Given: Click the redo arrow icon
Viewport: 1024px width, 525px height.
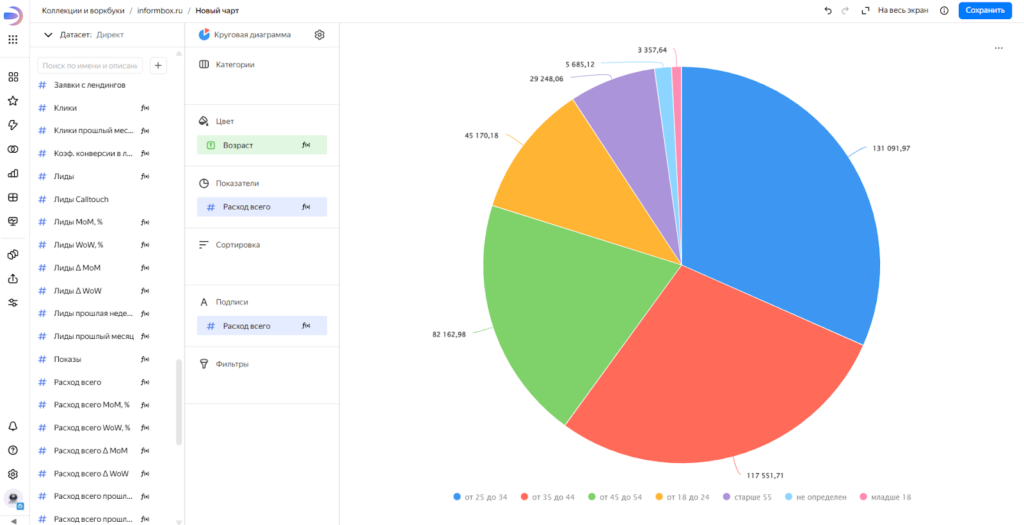Looking at the screenshot, I should [846, 10].
